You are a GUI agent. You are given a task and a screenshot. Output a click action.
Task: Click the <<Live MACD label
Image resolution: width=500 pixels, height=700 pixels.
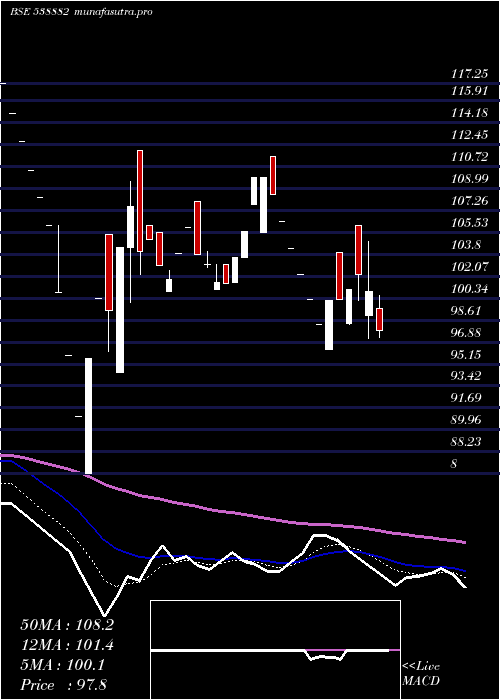click(421, 674)
